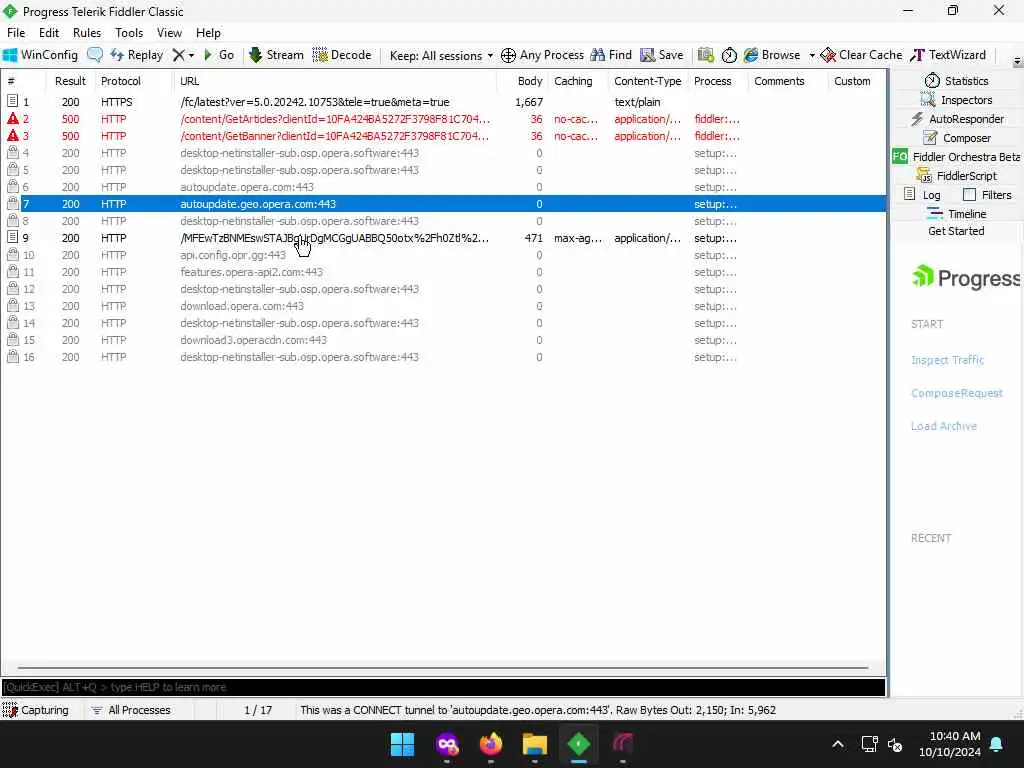
Task: Select the Get Started tab
Action: 956,231
